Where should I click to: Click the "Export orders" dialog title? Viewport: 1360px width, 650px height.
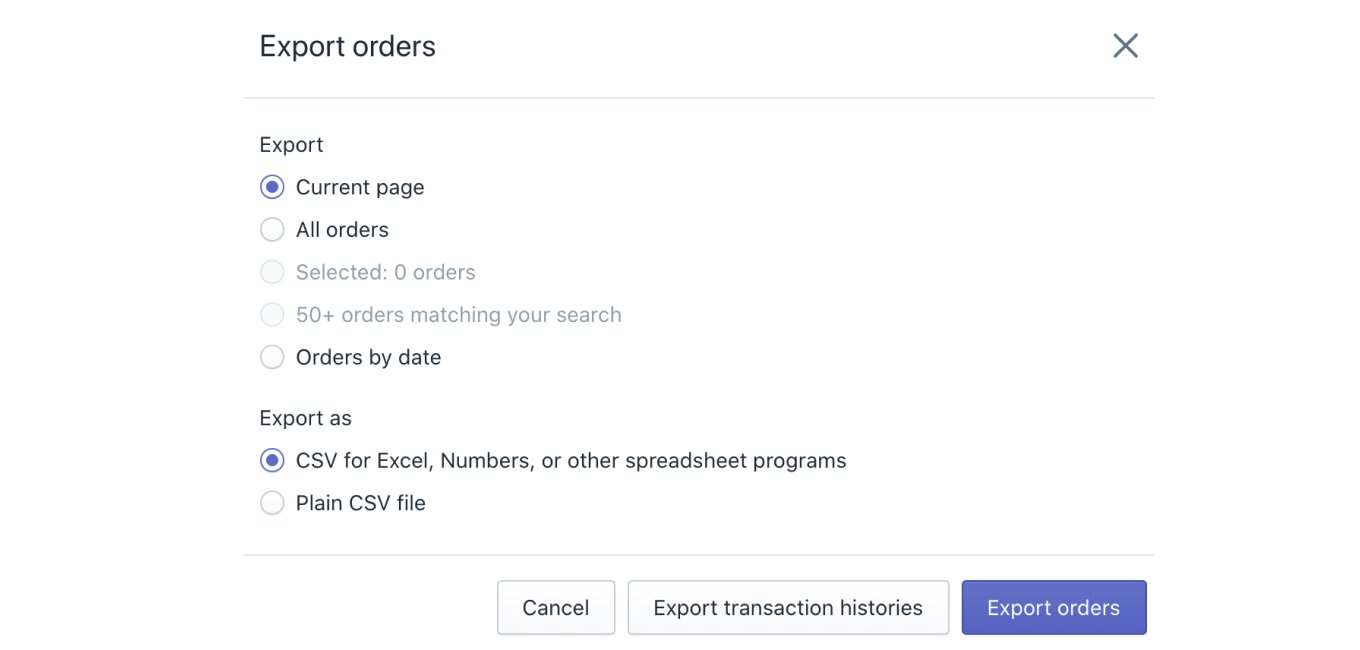click(x=347, y=47)
